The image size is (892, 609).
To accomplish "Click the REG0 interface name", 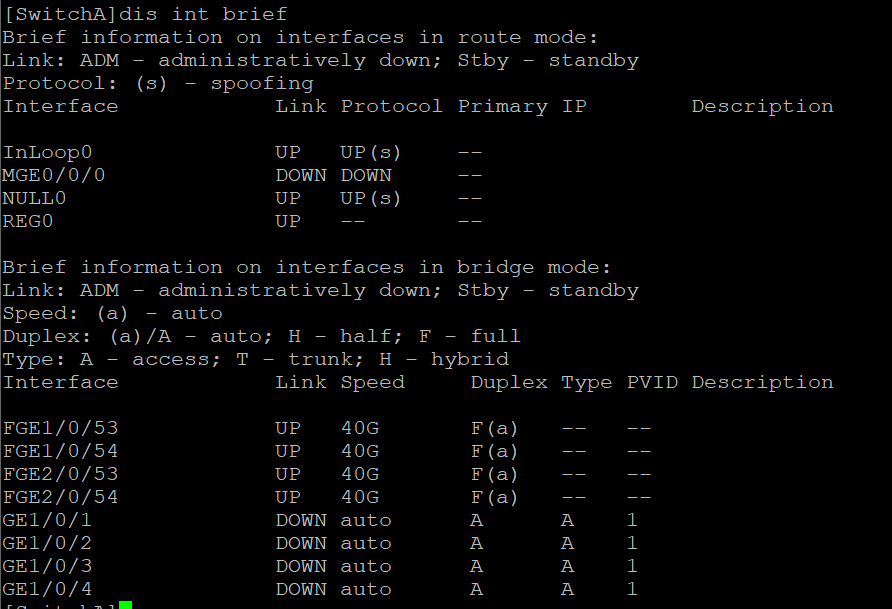I will pos(28,221).
